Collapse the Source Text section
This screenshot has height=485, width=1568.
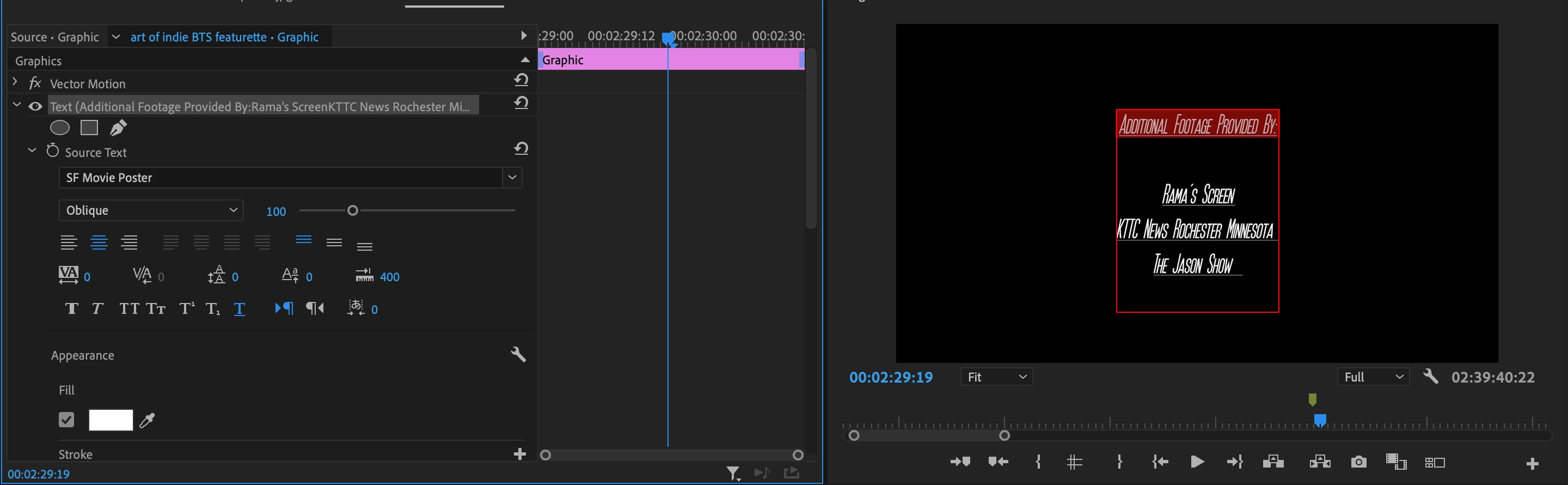click(x=32, y=150)
